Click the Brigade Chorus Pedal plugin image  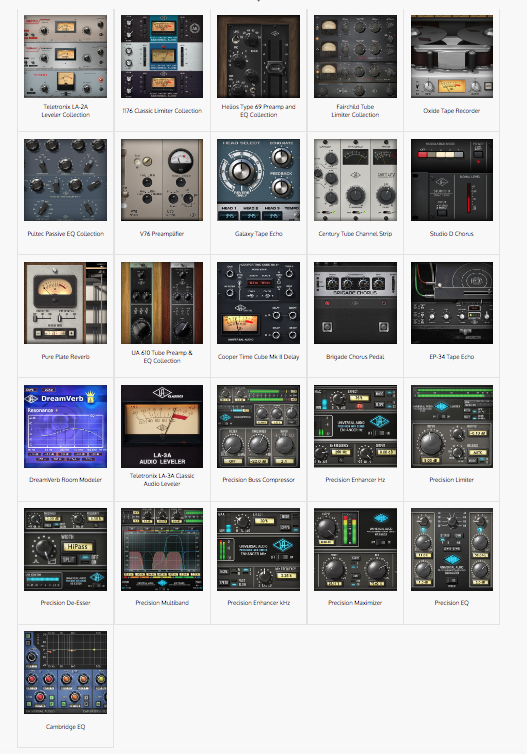[355, 303]
